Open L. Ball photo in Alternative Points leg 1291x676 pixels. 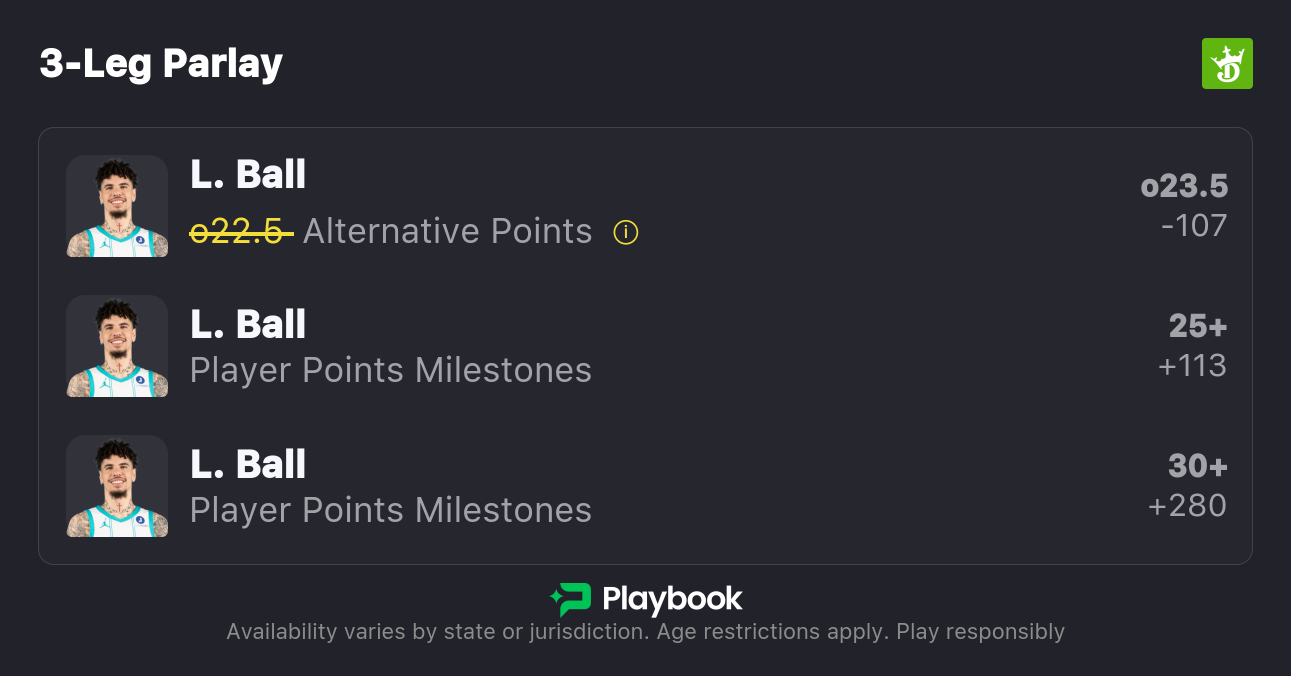click(x=117, y=206)
